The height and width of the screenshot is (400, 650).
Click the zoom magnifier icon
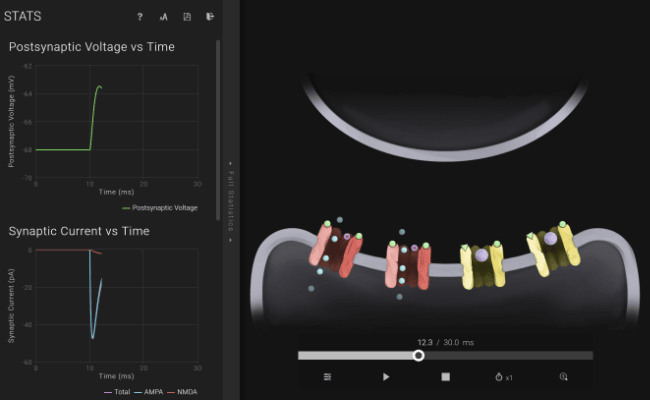pos(563,377)
